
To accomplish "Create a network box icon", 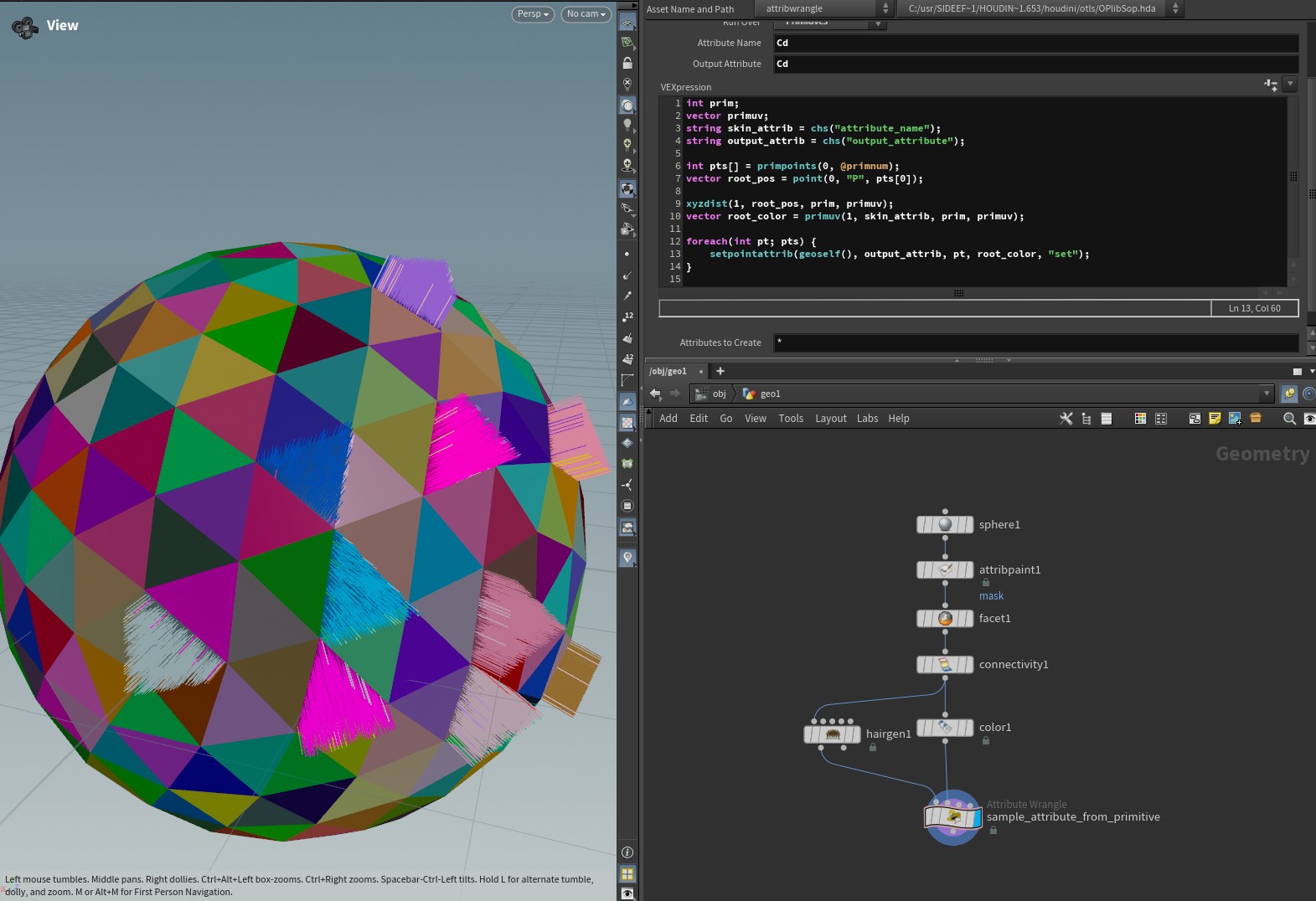I will [x=1195, y=418].
